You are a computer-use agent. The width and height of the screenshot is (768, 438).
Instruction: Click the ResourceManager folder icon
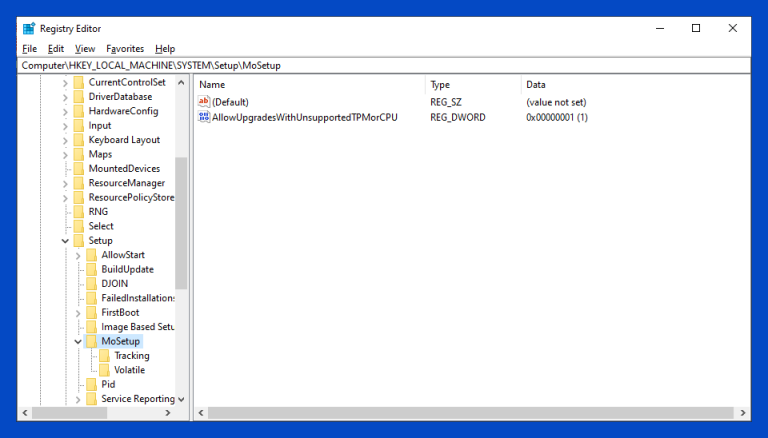pyautogui.click(x=79, y=183)
